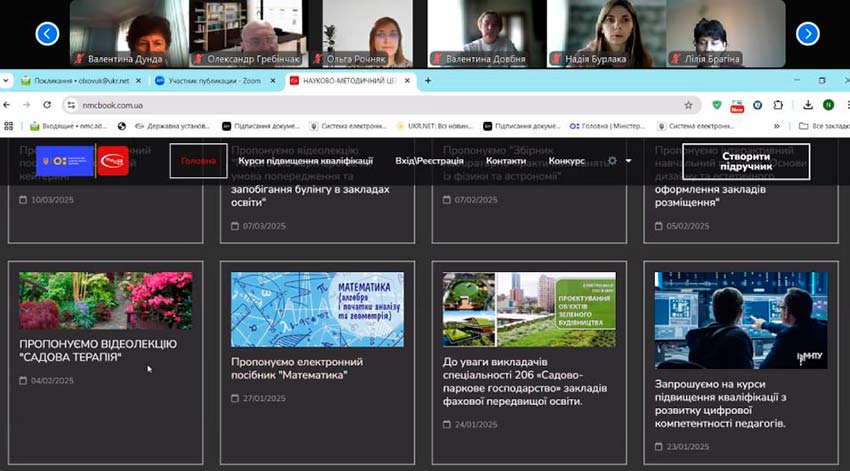Open the UKR.NET: Всі новин... bookmark
Viewport: 850px width, 471px height.
pyautogui.click(x=435, y=126)
